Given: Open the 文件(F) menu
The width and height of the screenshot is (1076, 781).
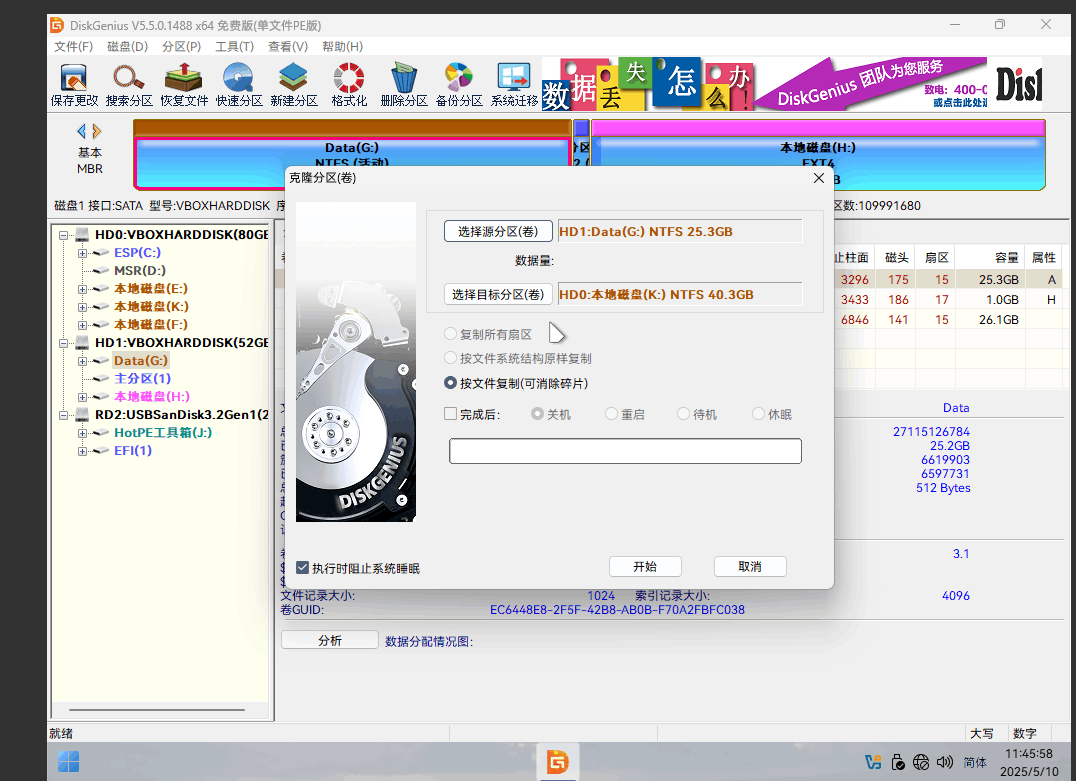Looking at the screenshot, I should click(x=73, y=47).
